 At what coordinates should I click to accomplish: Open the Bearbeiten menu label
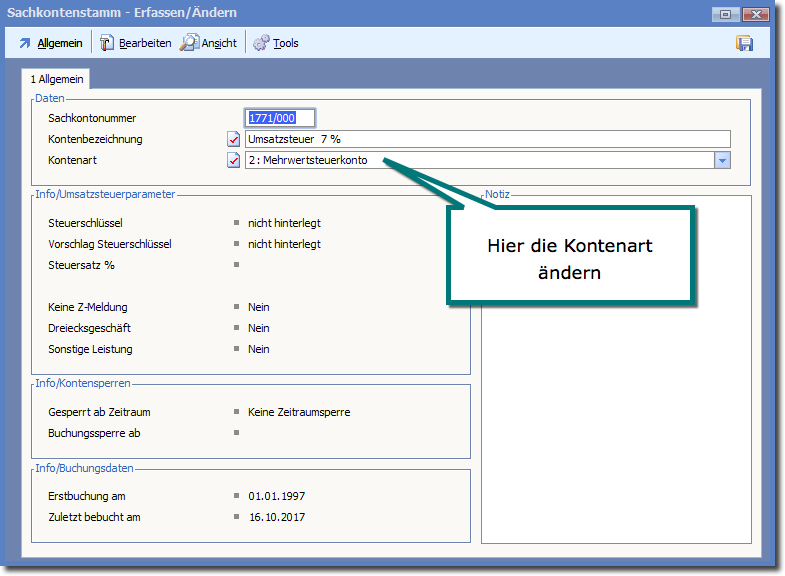[145, 43]
